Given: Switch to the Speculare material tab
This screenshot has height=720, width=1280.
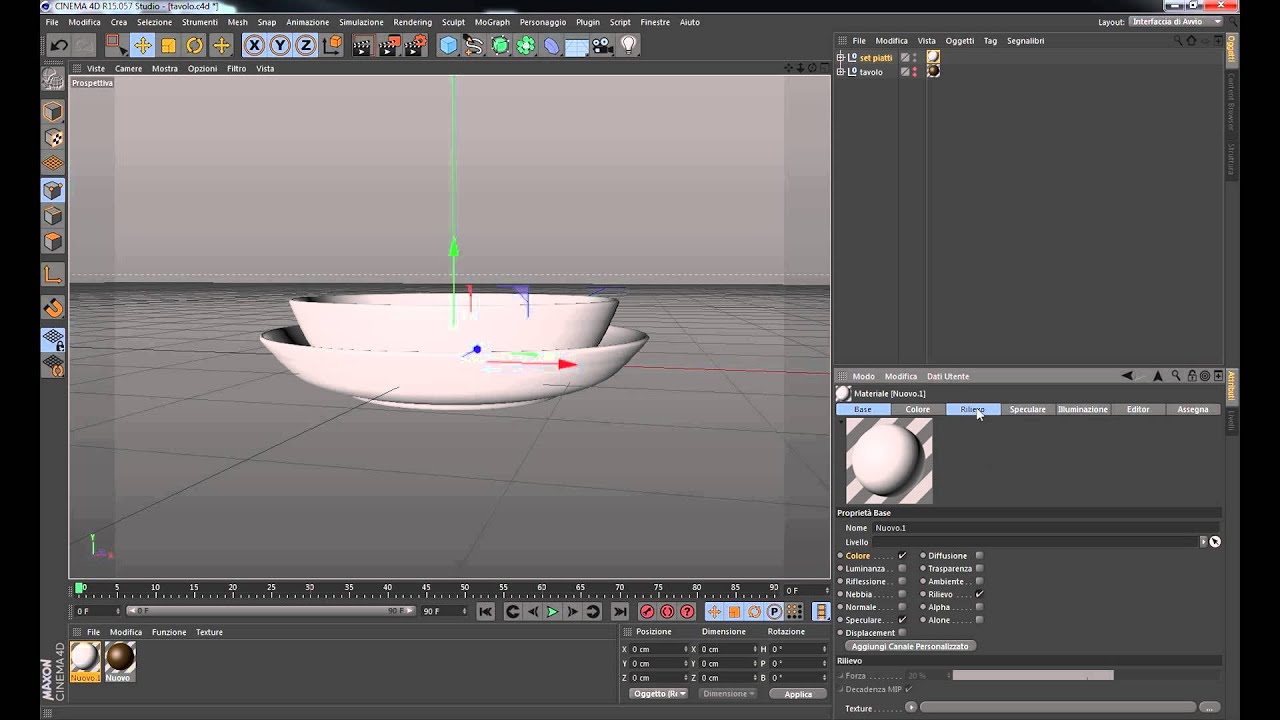Looking at the screenshot, I should pyautogui.click(x=1028, y=409).
